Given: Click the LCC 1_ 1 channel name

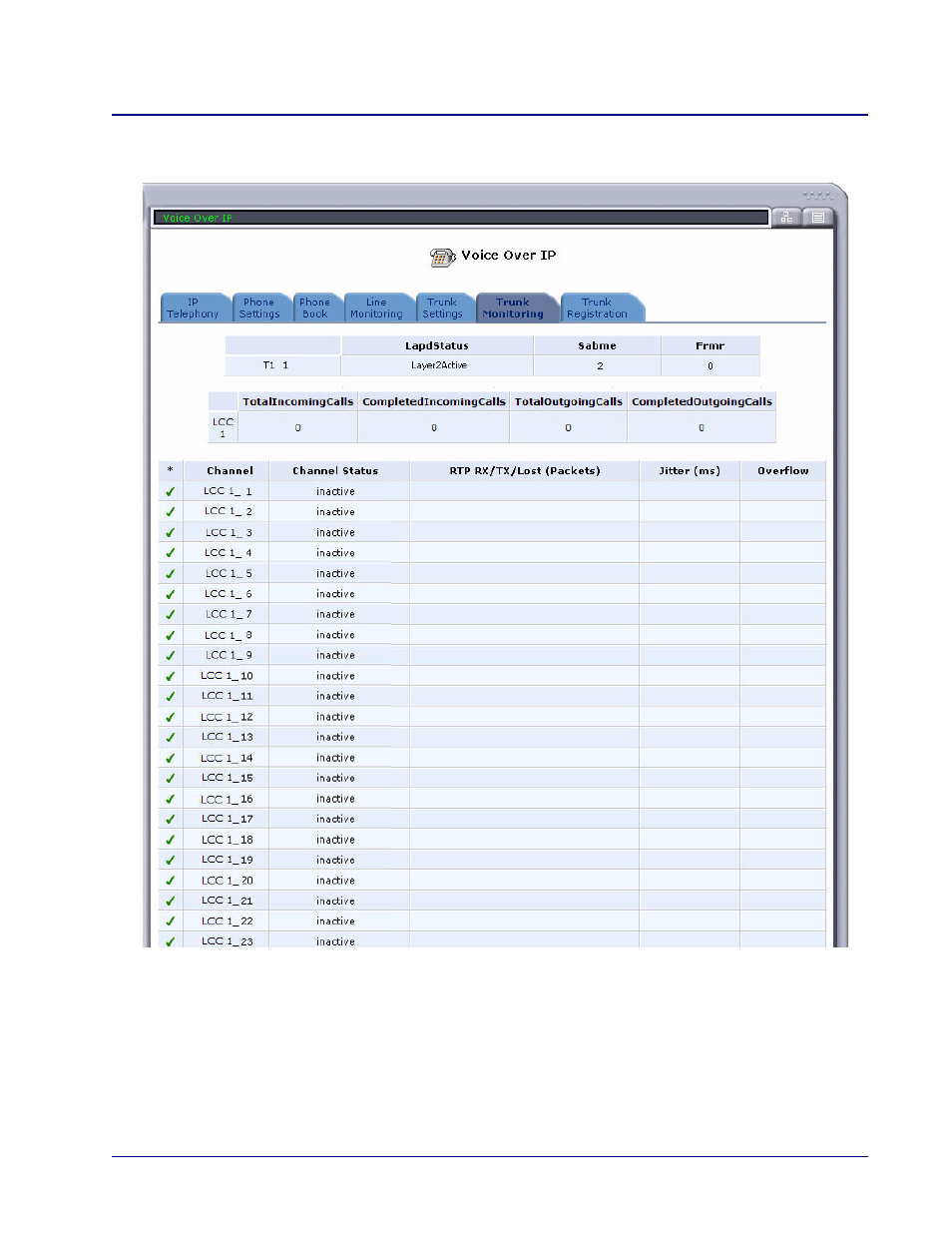Looking at the screenshot, I should click(228, 491).
